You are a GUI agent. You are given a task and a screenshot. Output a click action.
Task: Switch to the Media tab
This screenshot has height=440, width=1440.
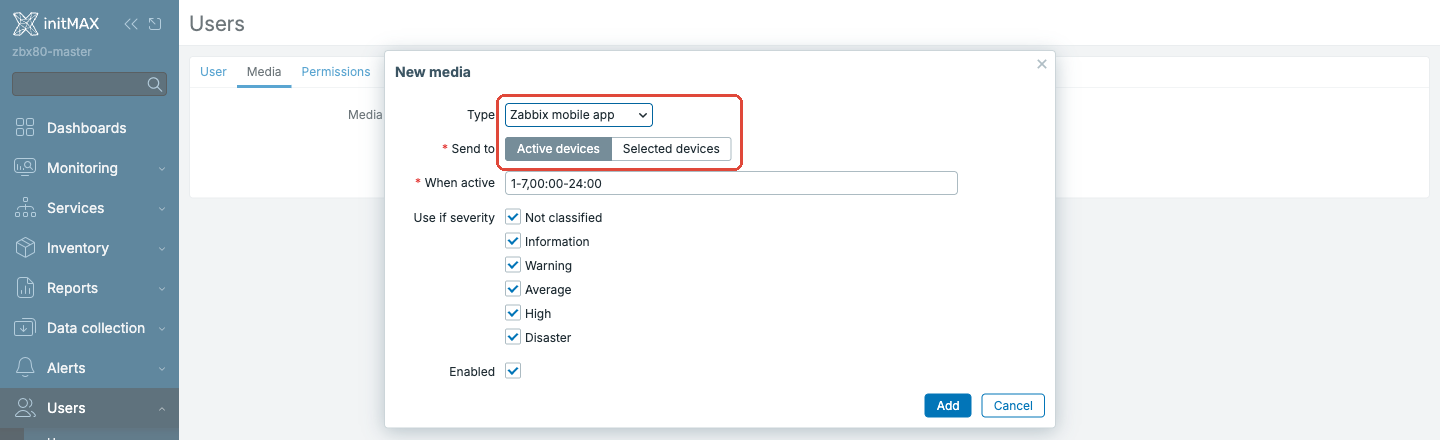(x=264, y=72)
